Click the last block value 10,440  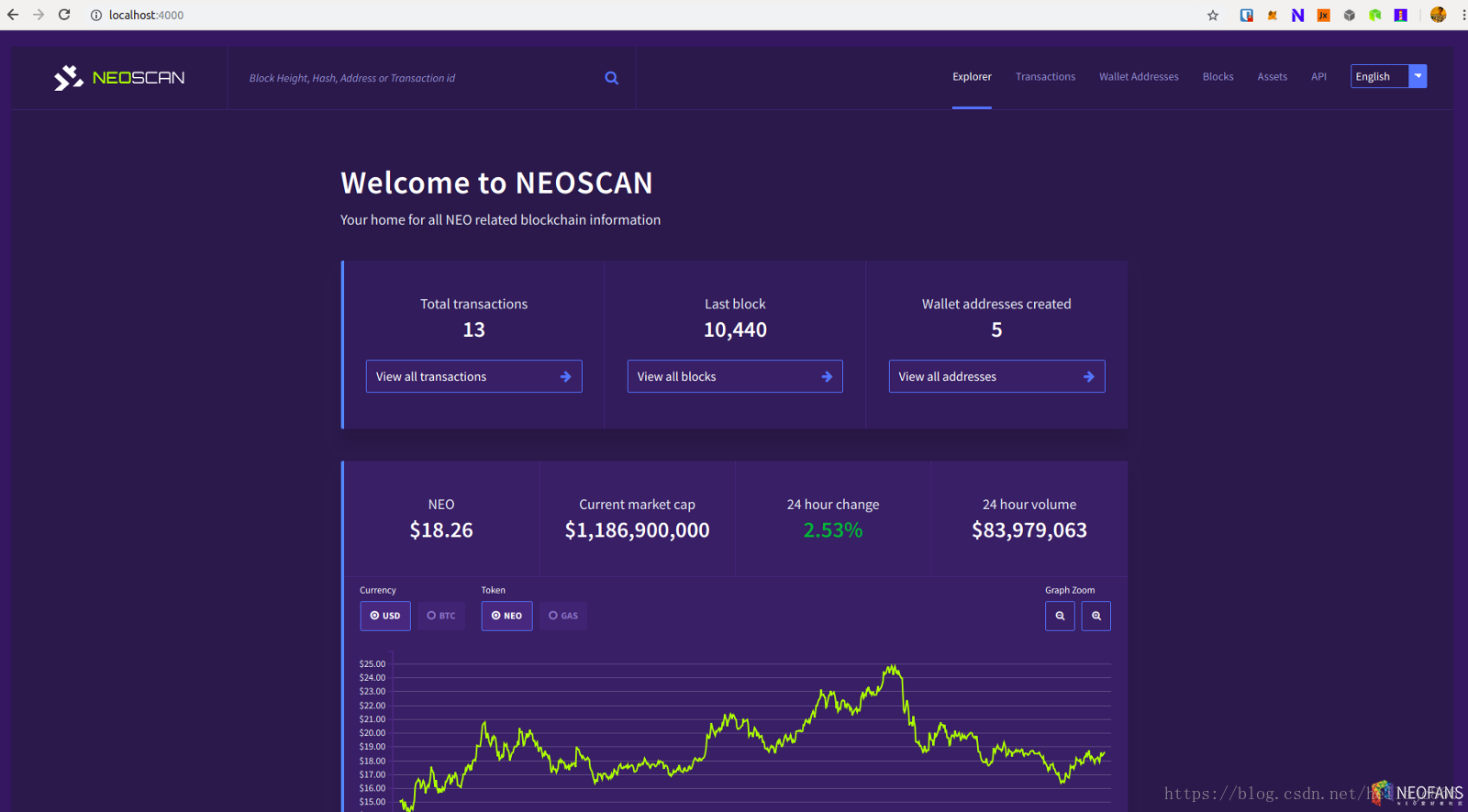click(x=735, y=329)
